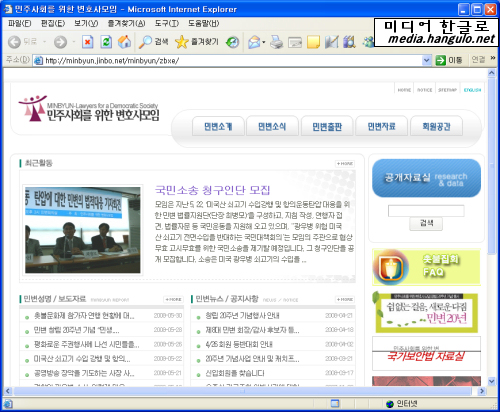The height and width of the screenshot is (412, 500).
Task: Click the Back arrow toolbar button
Action: (14, 42)
